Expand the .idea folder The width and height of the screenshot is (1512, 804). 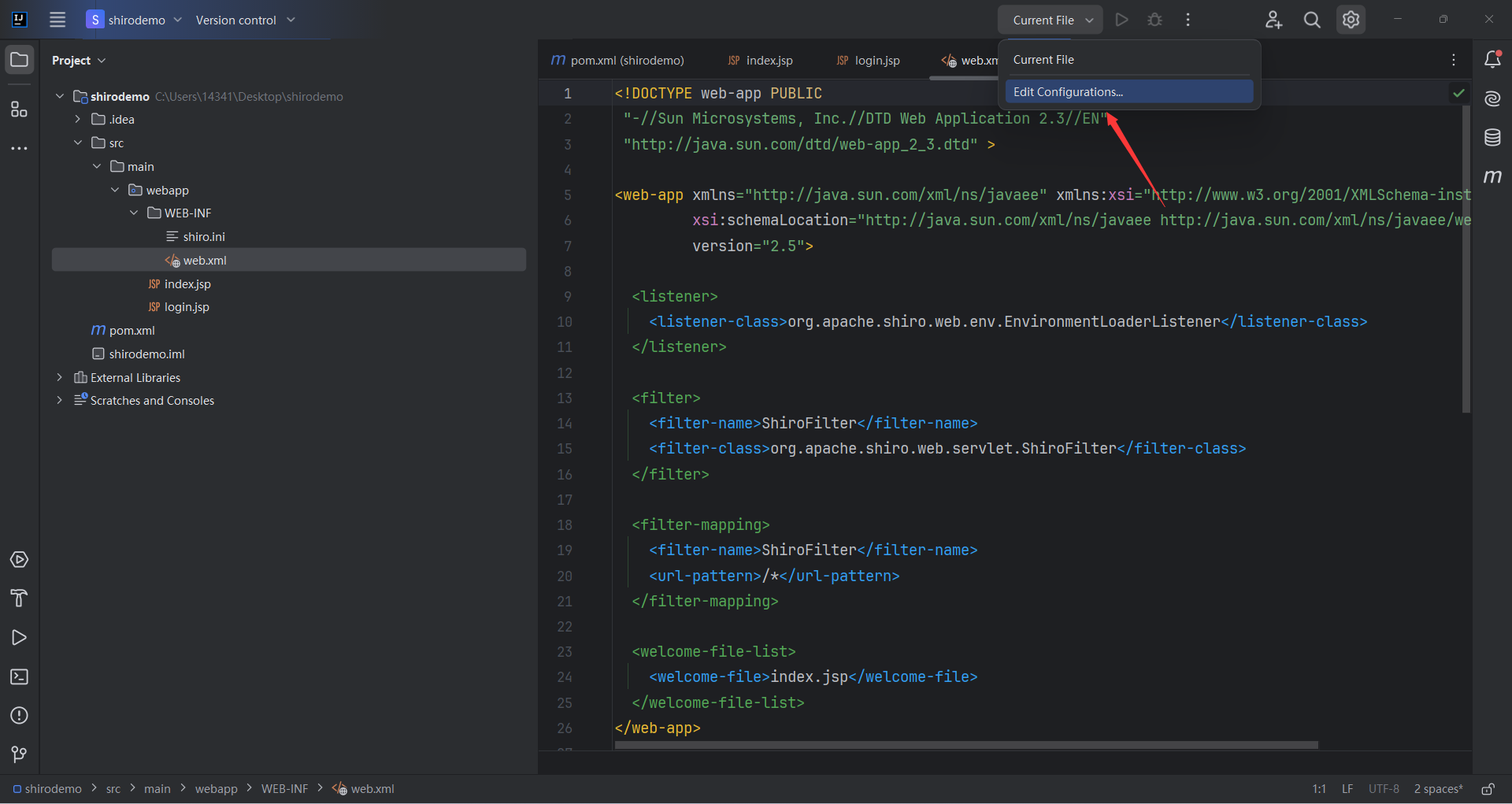[x=78, y=120]
